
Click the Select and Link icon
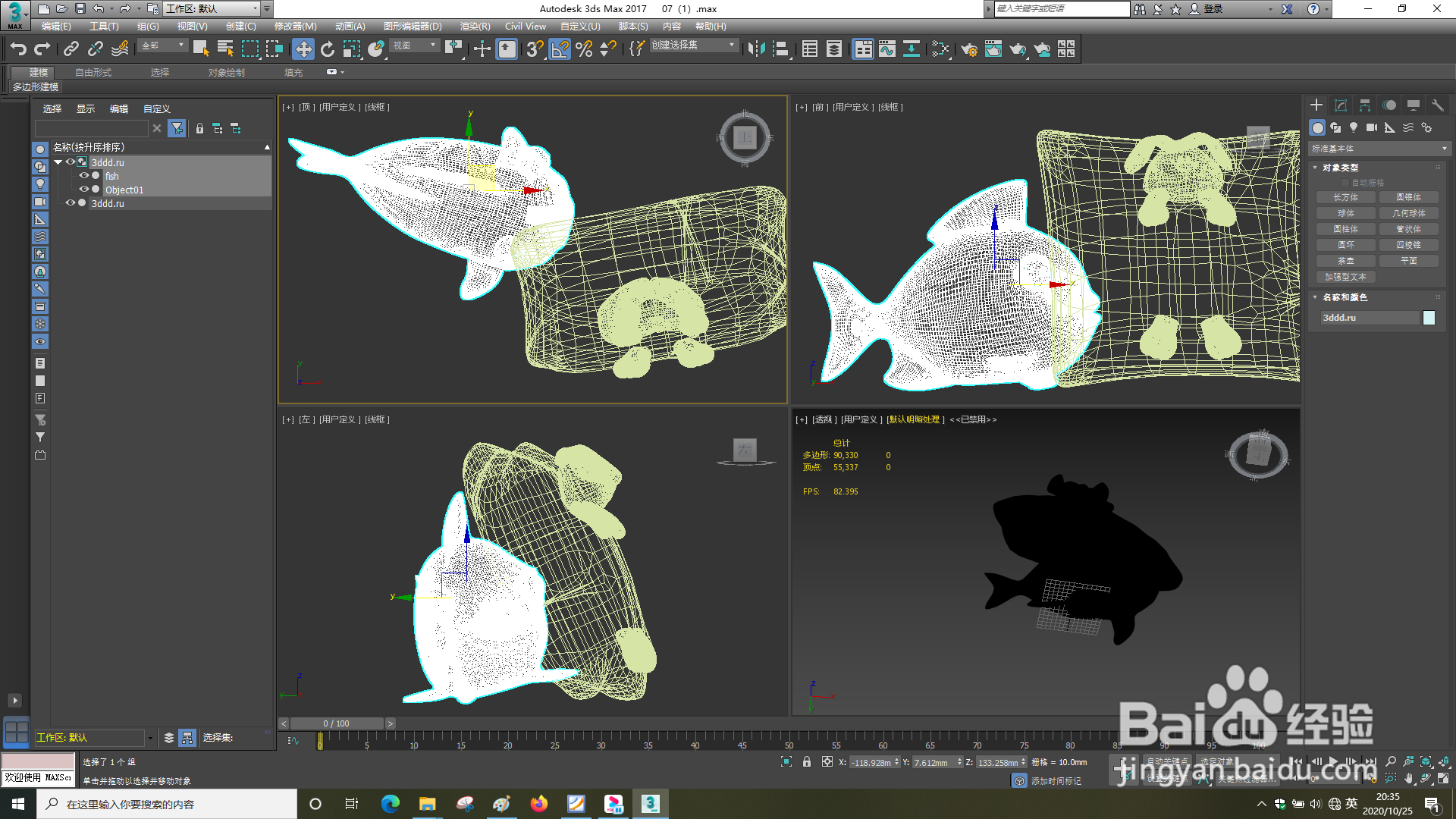pos(71,49)
